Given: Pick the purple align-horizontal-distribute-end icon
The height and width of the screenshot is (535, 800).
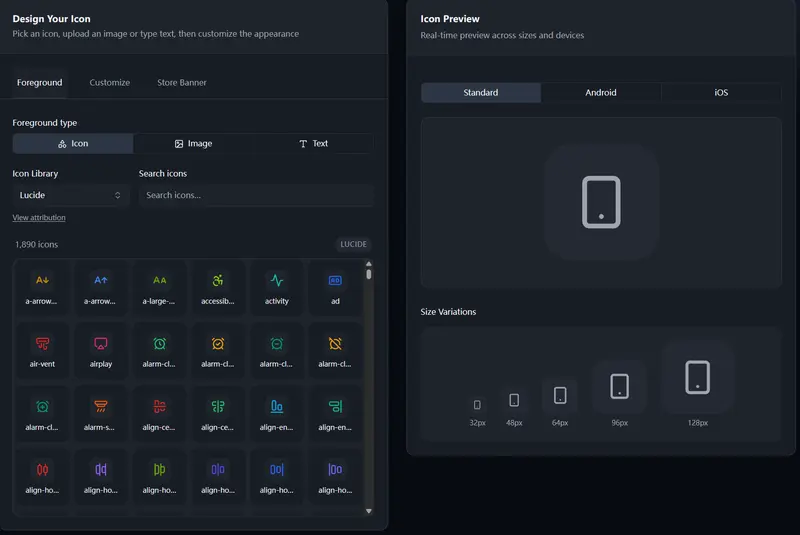Looking at the screenshot, I should point(101,477).
